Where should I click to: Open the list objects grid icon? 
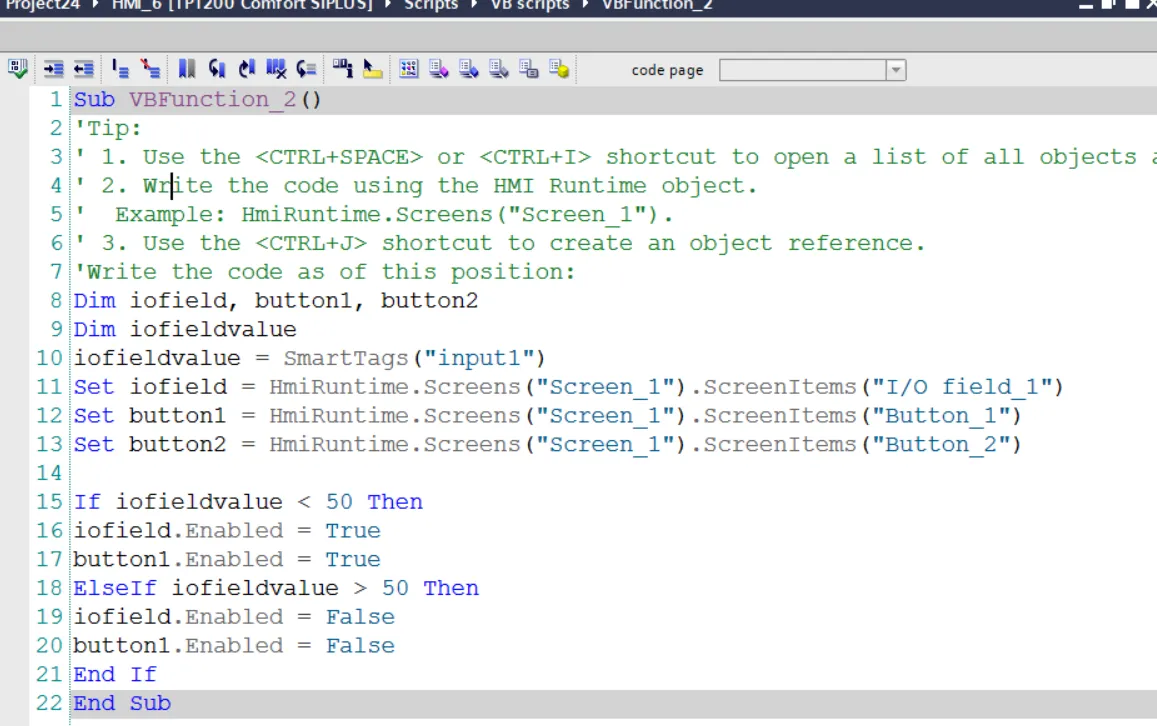click(409, 69)
